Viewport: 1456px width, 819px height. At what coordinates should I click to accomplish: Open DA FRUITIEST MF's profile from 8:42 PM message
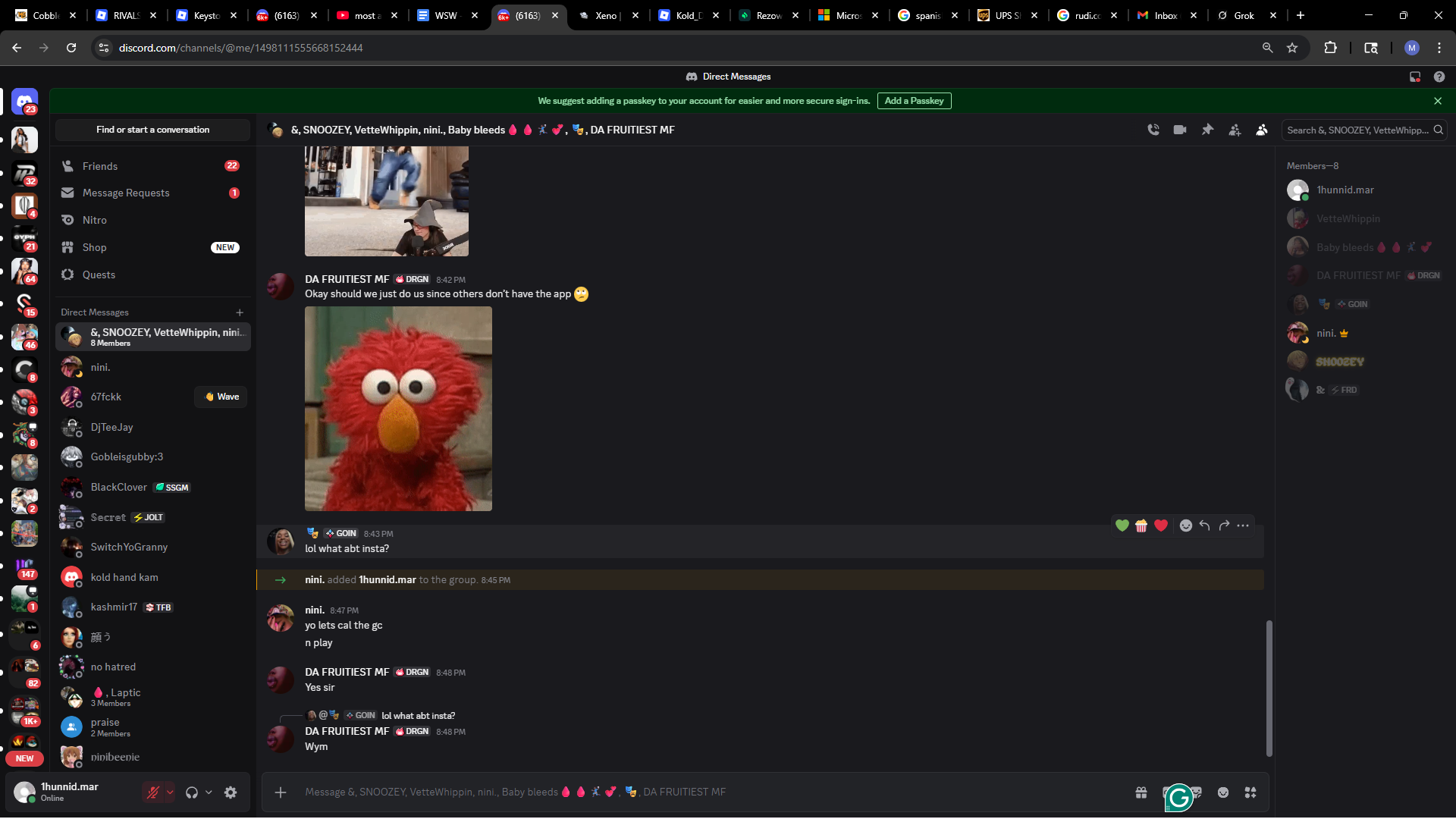347,280
